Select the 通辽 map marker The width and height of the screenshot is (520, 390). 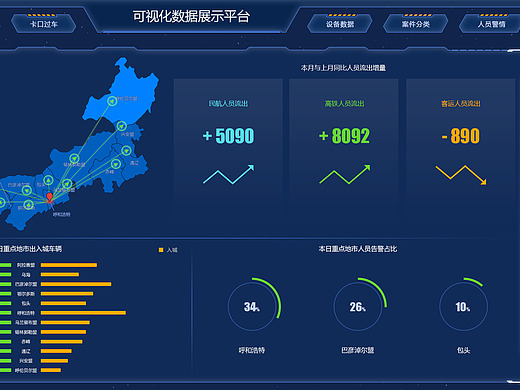pyautogui.click(x=126, y=151)
